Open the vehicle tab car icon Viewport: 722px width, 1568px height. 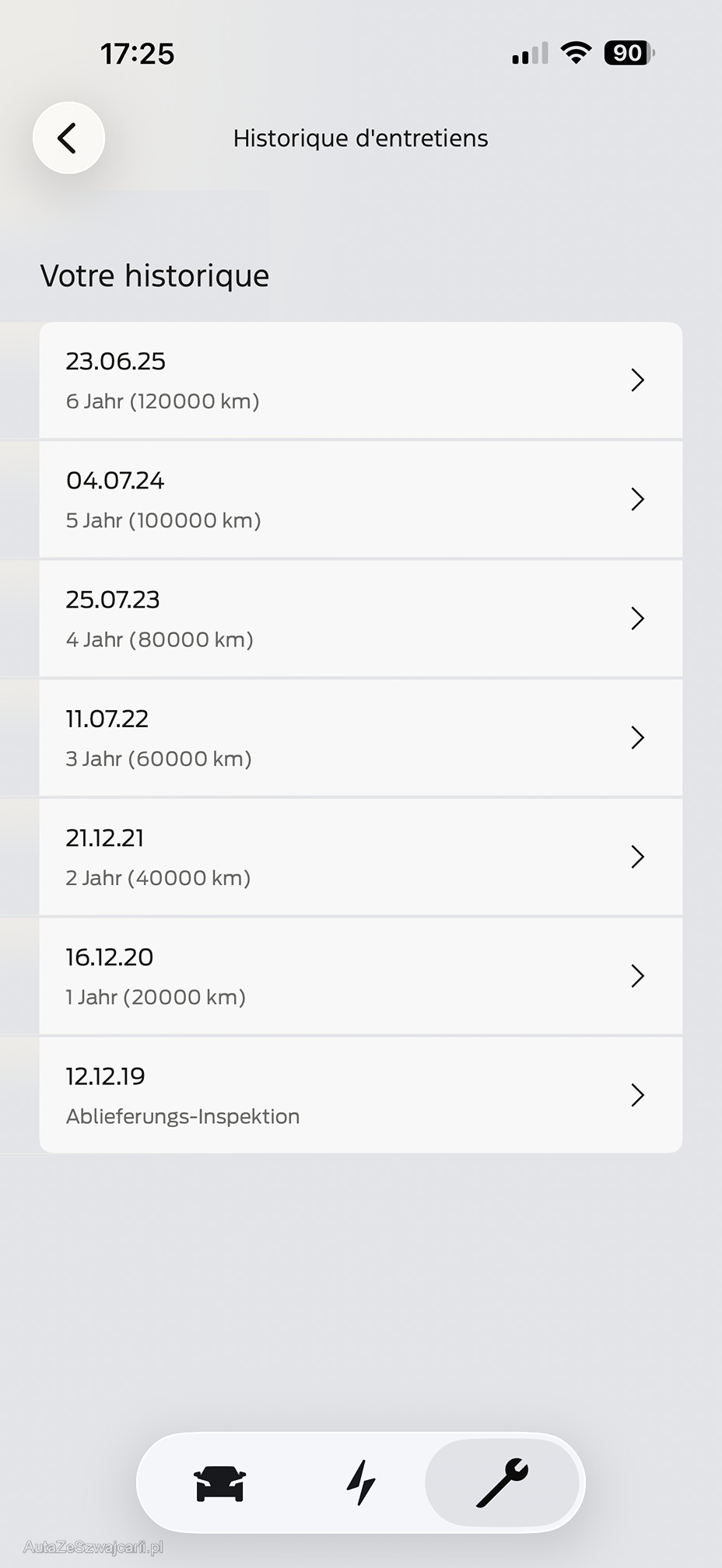pyautogui.click(x=220, y=1482)
